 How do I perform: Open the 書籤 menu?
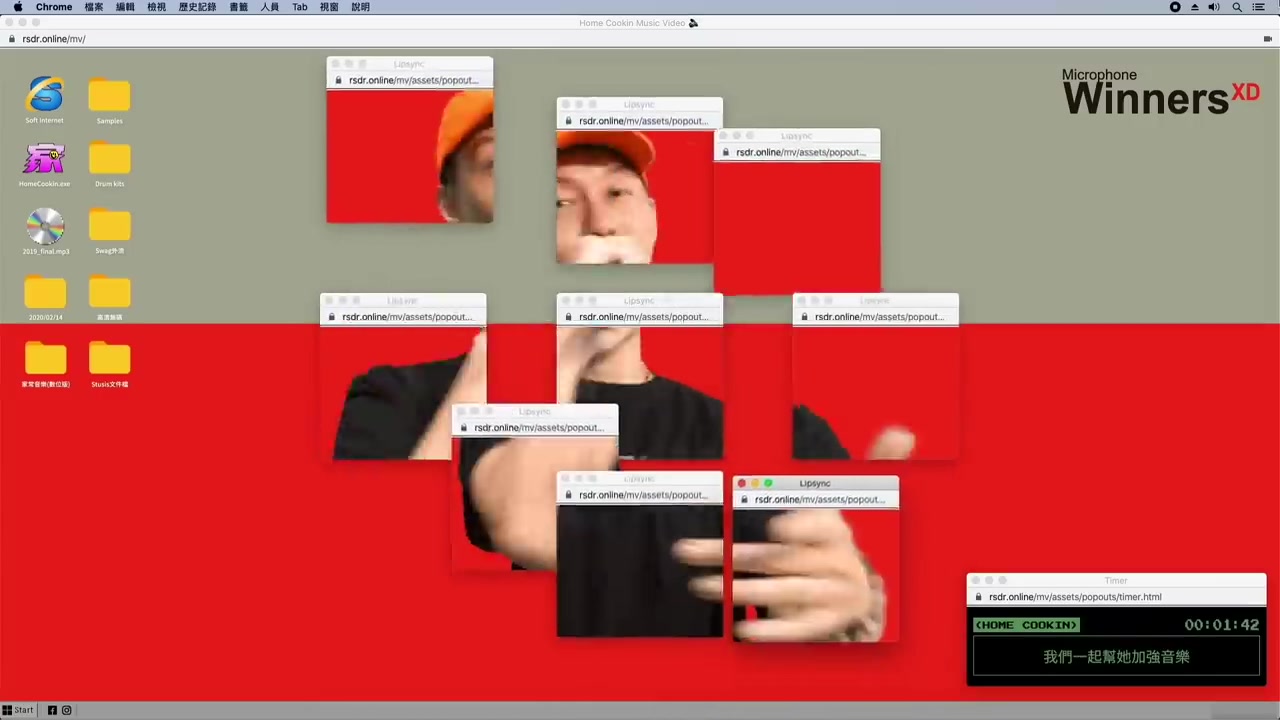tap(239, 7)
